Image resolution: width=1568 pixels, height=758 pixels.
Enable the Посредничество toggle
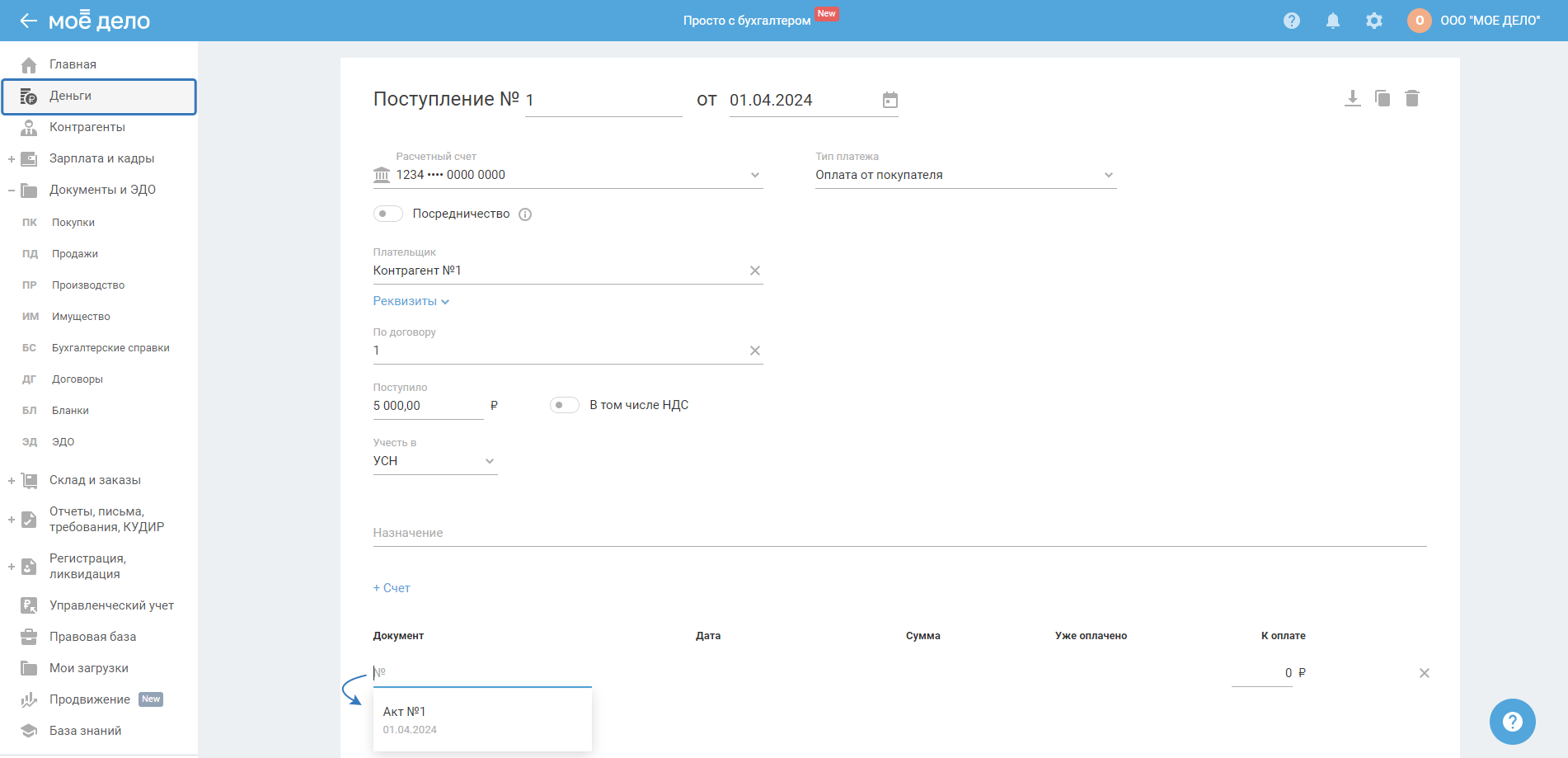coord(387,214)
